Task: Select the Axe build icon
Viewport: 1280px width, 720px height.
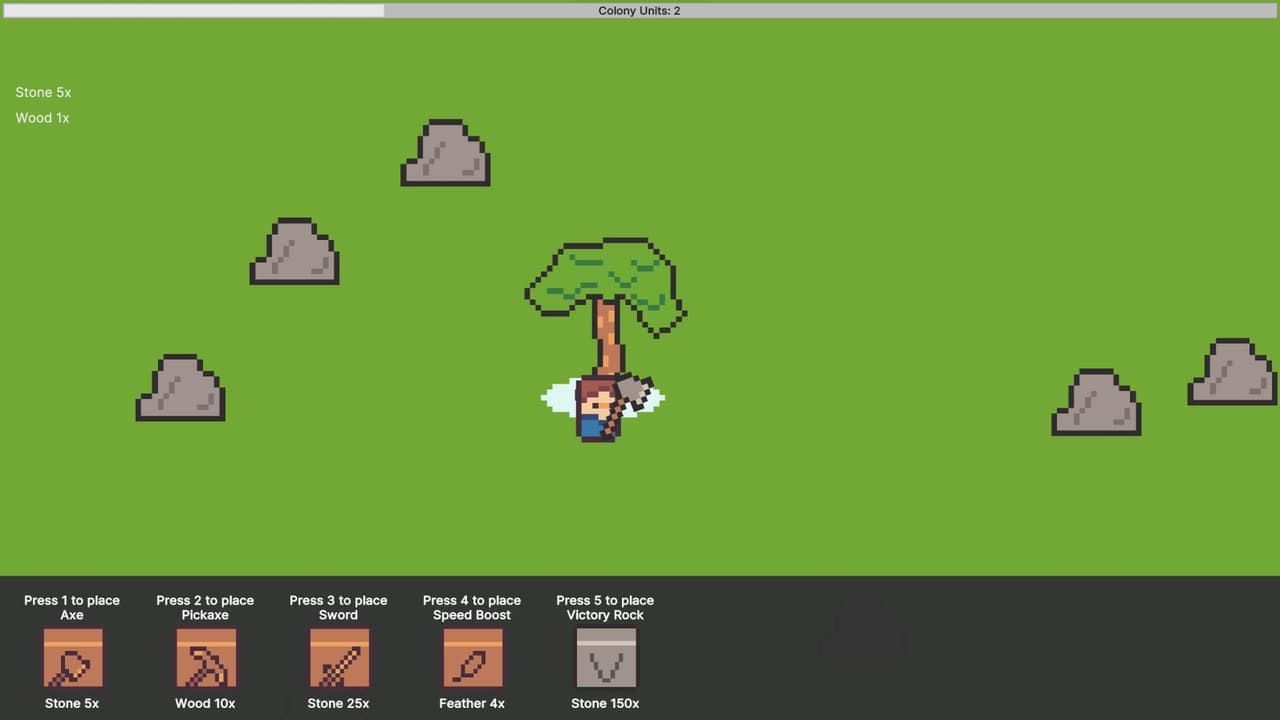Action: pos(73,657)
